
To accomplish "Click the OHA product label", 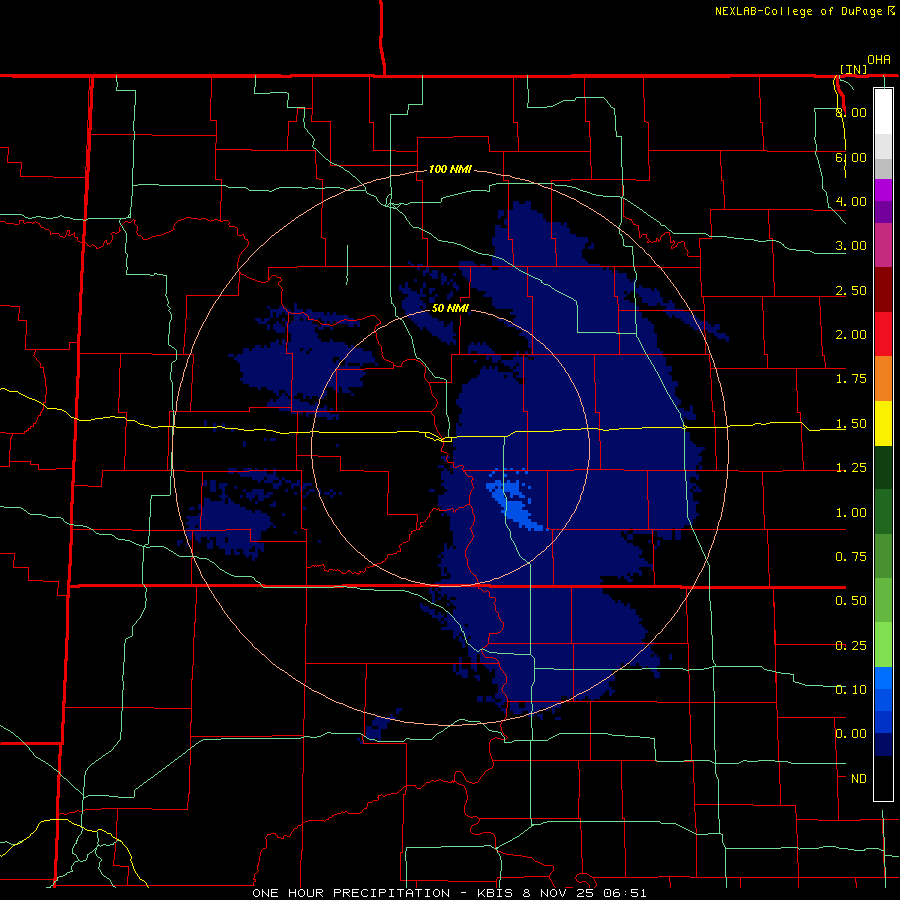I will click(x=879, y=60).
